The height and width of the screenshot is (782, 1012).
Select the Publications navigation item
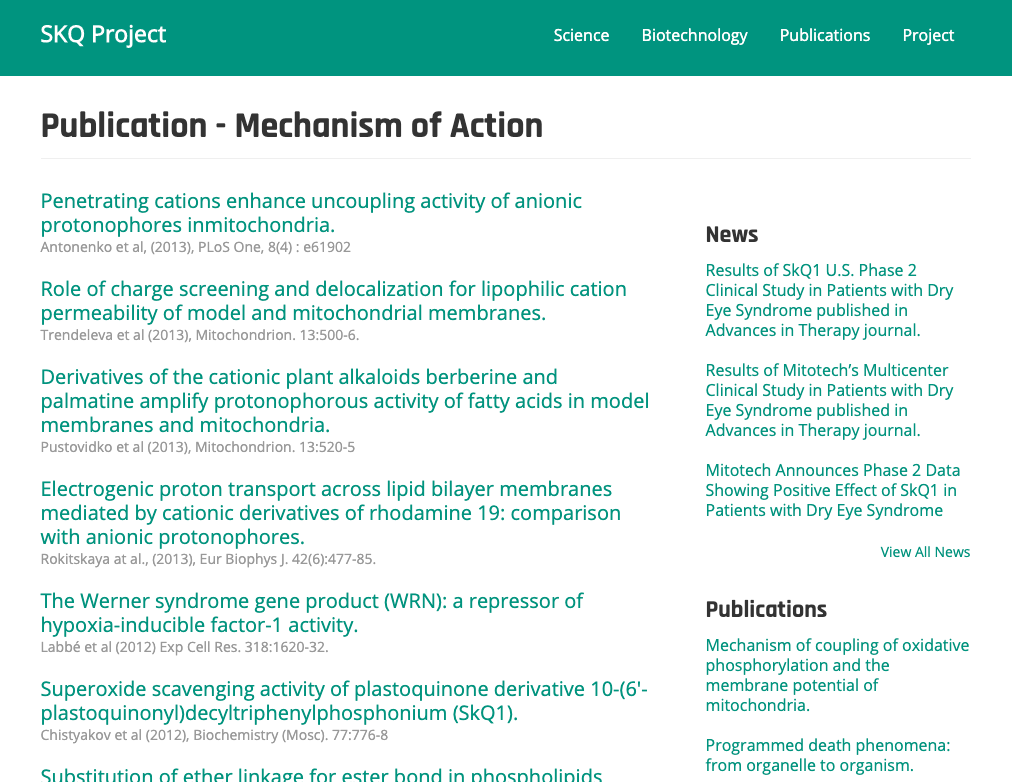825,35
